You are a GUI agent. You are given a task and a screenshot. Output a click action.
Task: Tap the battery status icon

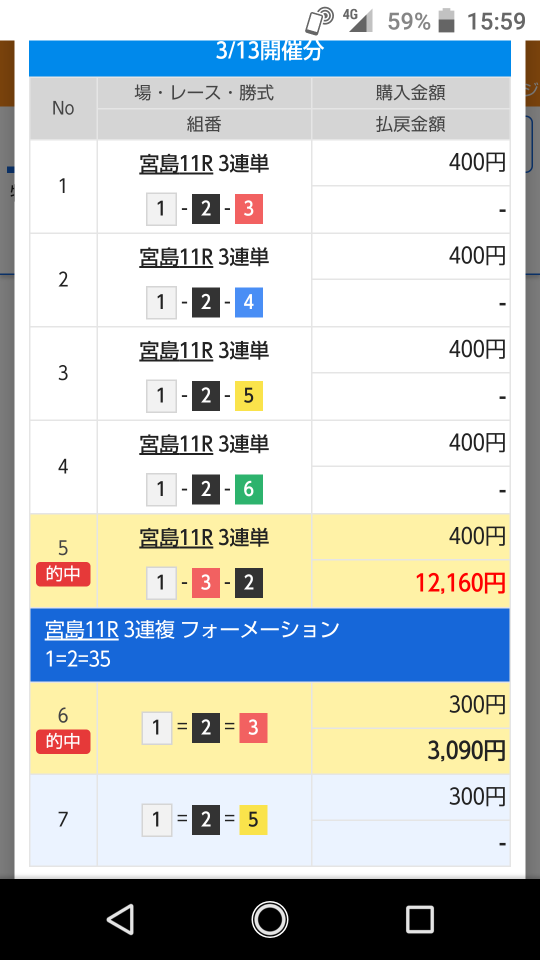point(448,21)
